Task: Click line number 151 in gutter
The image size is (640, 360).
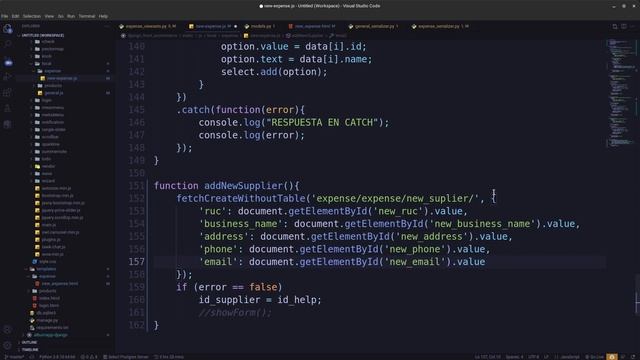Action: [136, 186]
